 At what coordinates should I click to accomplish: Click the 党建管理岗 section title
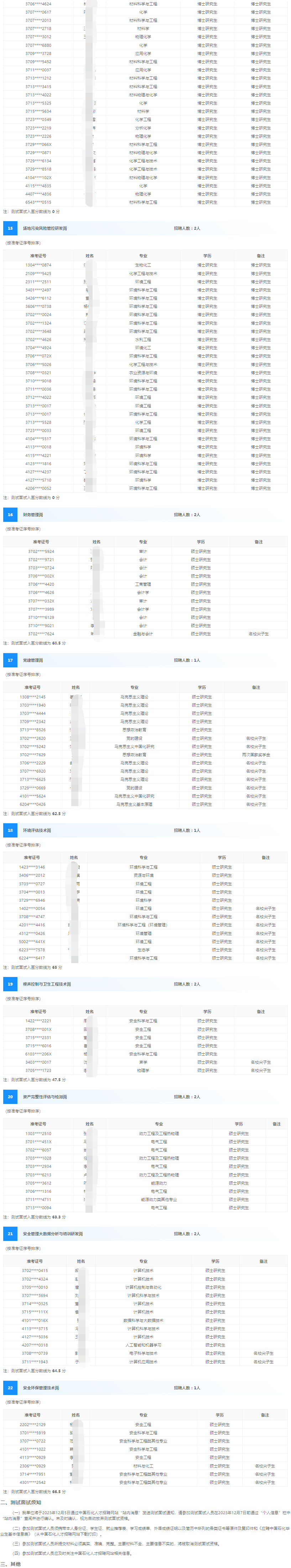click(x=33, y=660)
